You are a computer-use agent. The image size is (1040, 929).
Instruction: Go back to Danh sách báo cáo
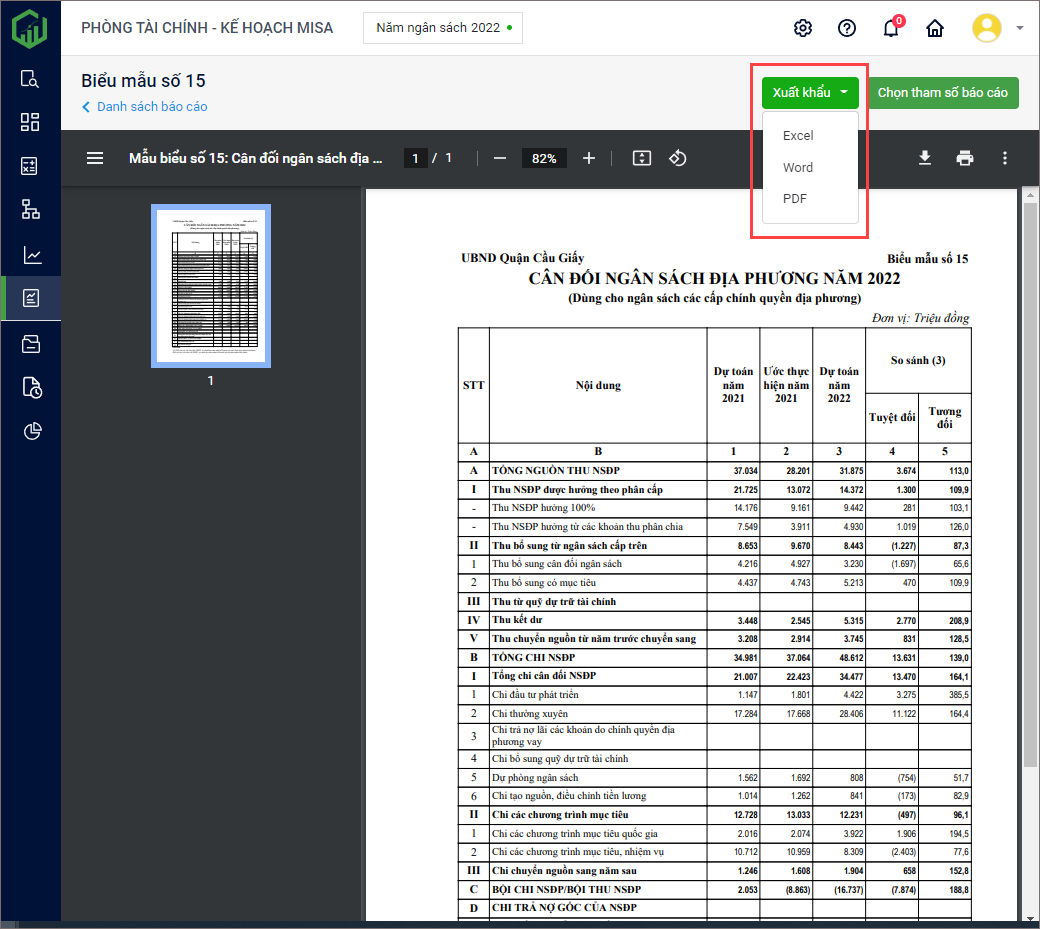(152, 107)
